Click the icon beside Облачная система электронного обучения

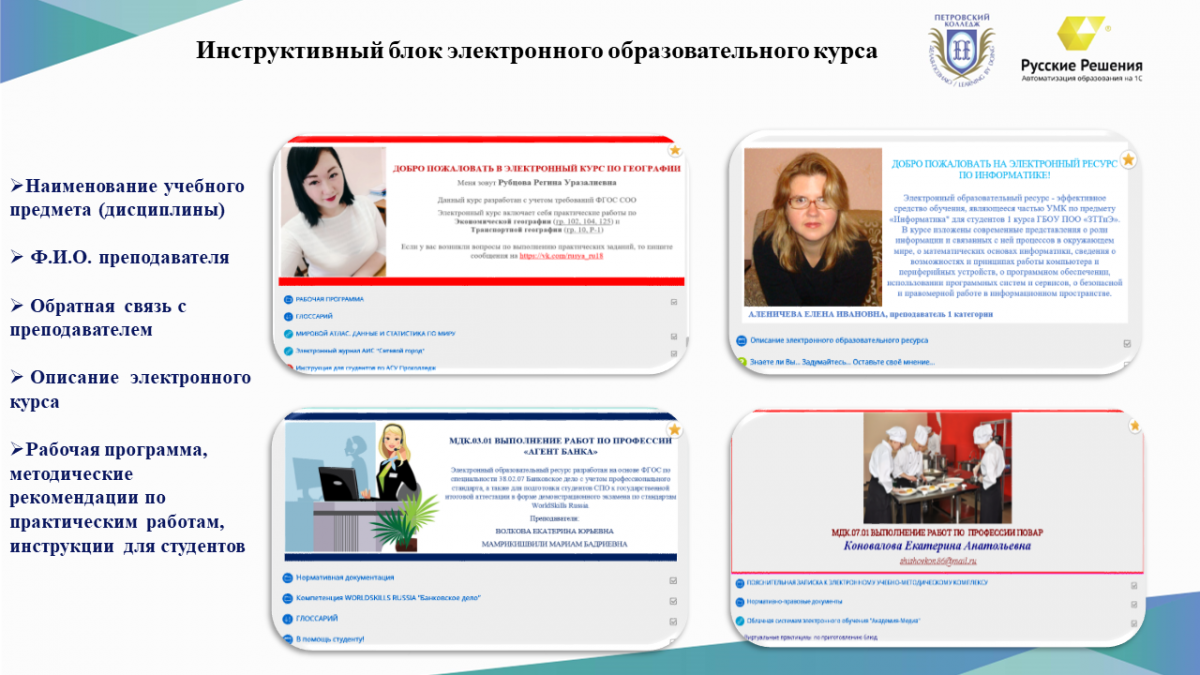(x=738, y=621)
